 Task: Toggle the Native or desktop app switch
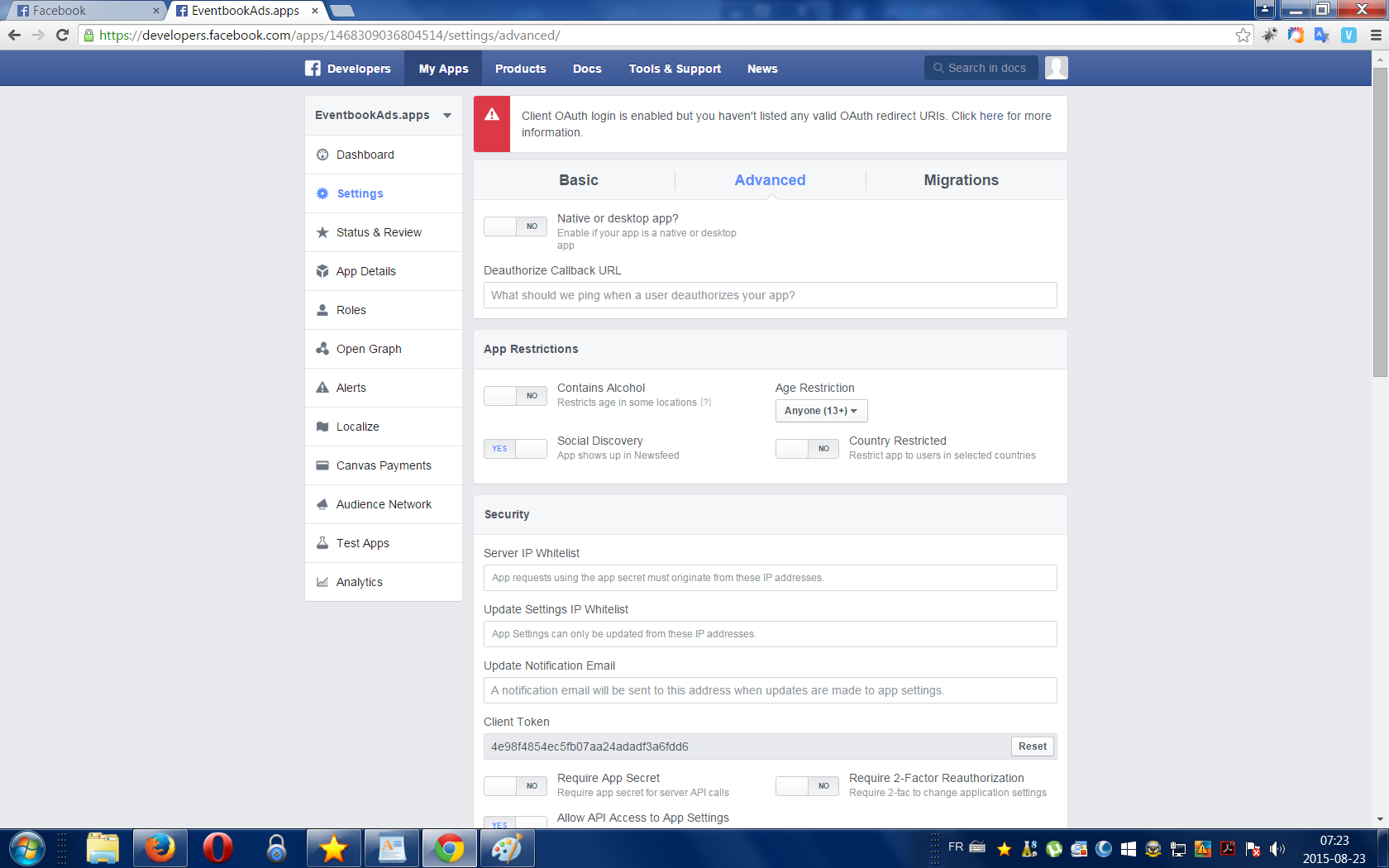[515, 227]
